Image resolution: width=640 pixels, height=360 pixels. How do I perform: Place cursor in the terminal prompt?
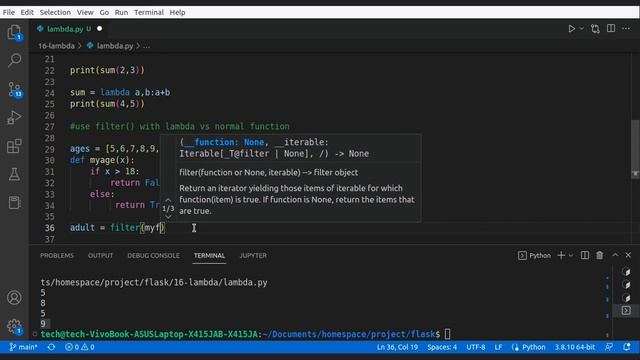(x=448, y=334)
